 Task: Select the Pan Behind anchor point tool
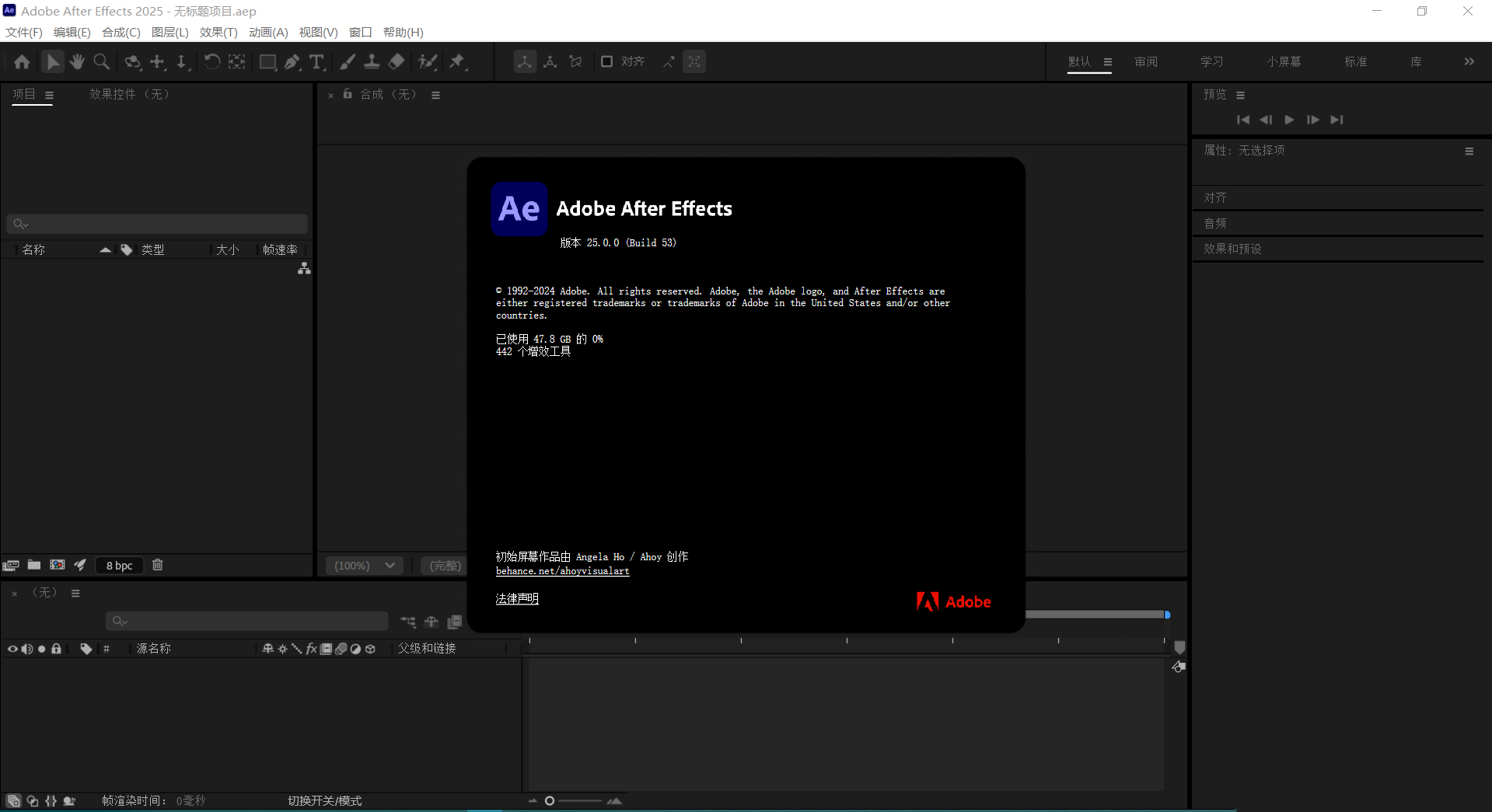(237, 61)
